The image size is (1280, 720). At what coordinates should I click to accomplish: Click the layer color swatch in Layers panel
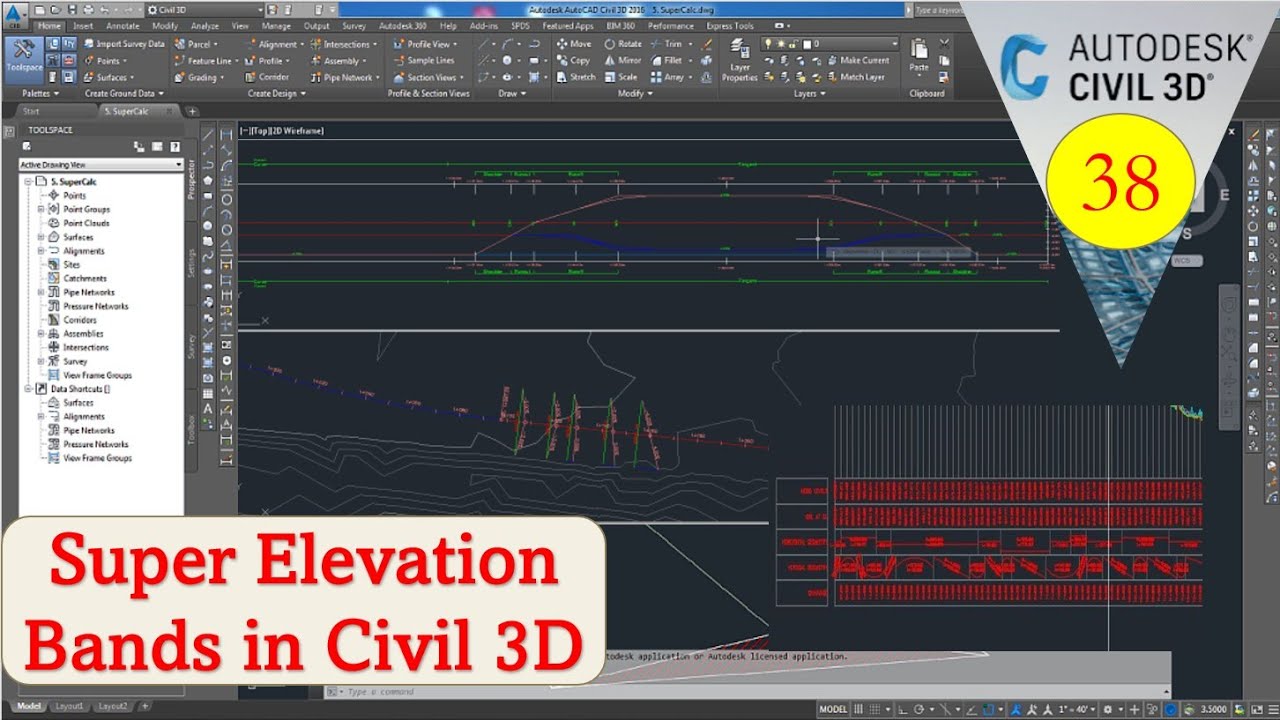(x=807, y=44)
